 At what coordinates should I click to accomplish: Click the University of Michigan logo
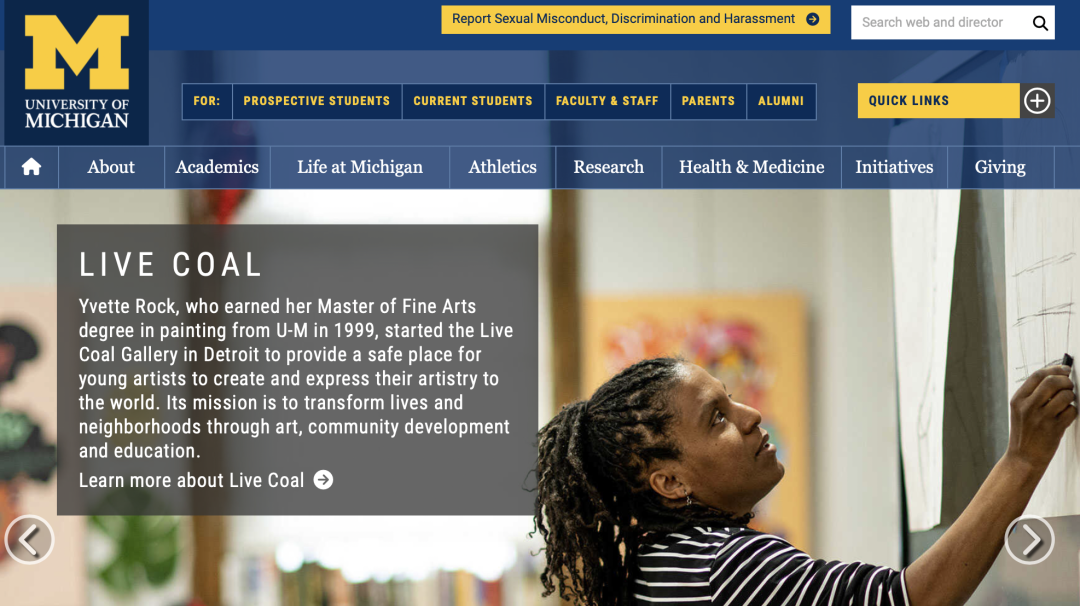[x=76, y=72]
